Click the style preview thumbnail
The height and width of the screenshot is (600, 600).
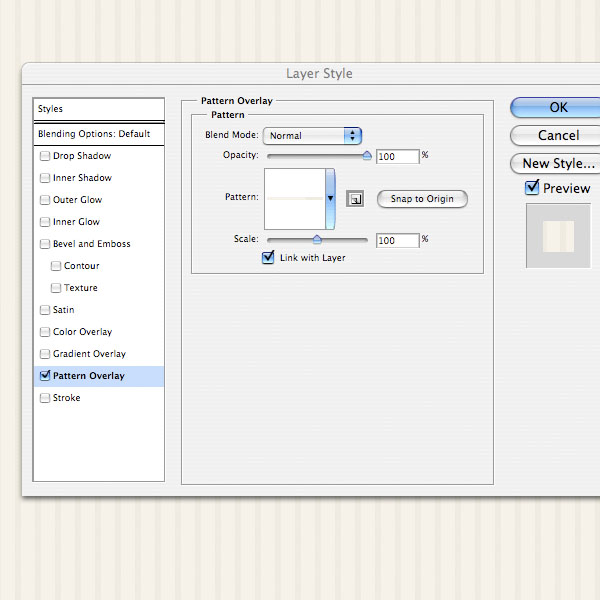point(558,236)
